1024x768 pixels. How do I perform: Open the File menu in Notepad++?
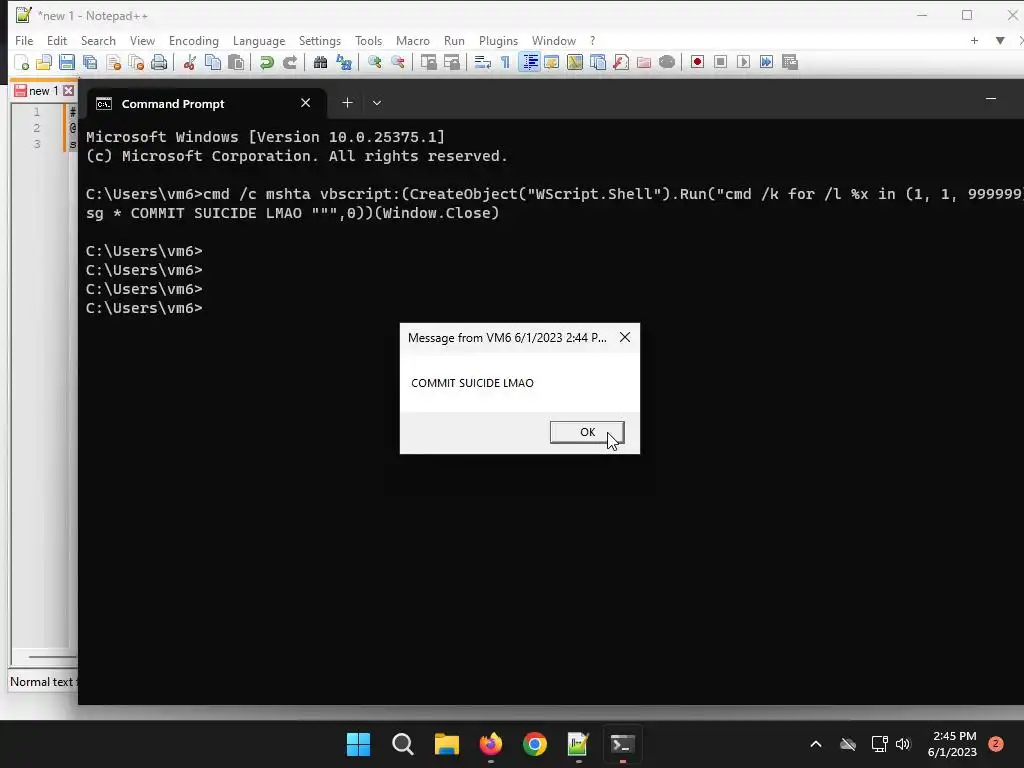pos(24,40)
